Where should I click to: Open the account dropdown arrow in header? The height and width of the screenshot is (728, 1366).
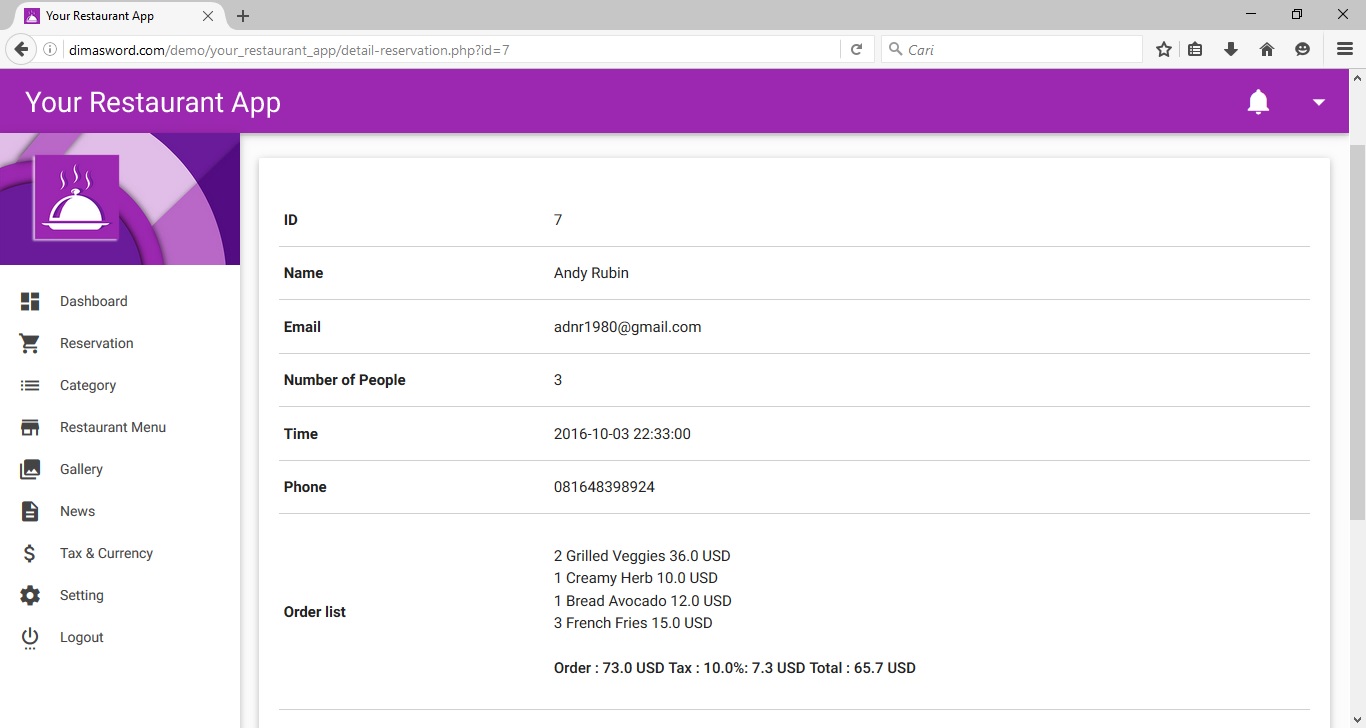[1318, 102]
